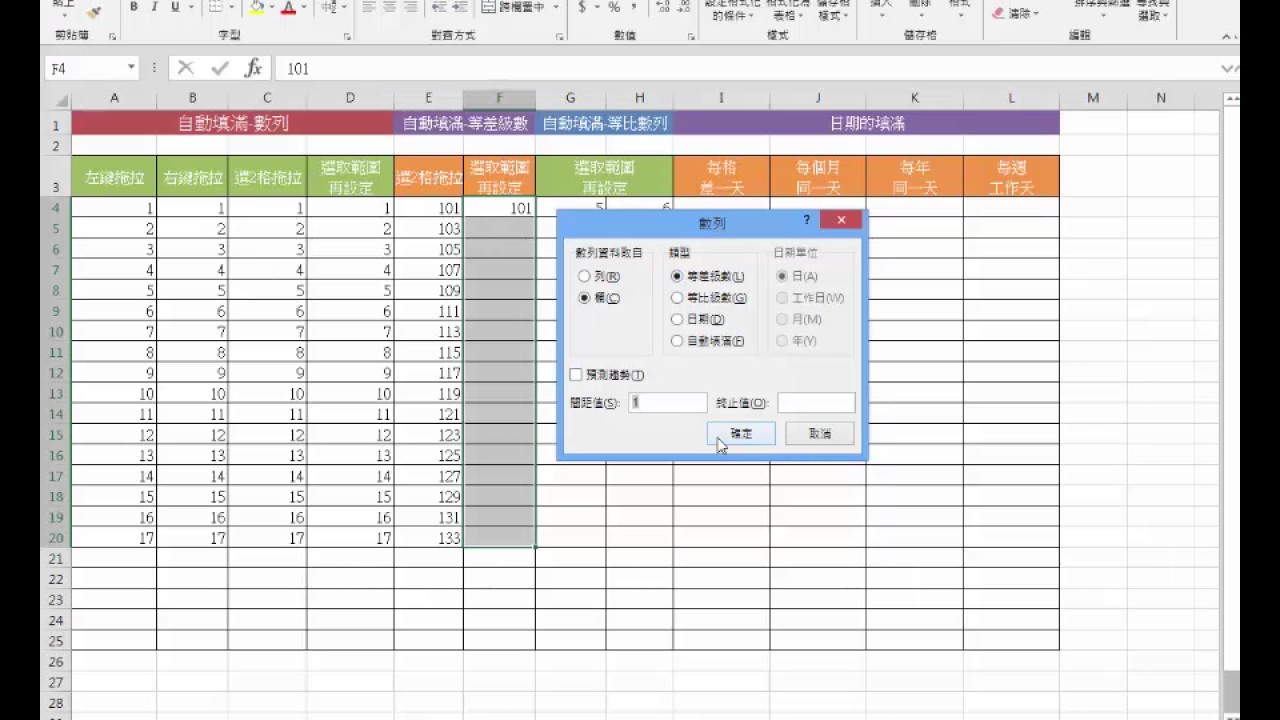This screenshot has height=720, width=1280.
Task: Click the Fill Color bucket icon
Action: 256,7
